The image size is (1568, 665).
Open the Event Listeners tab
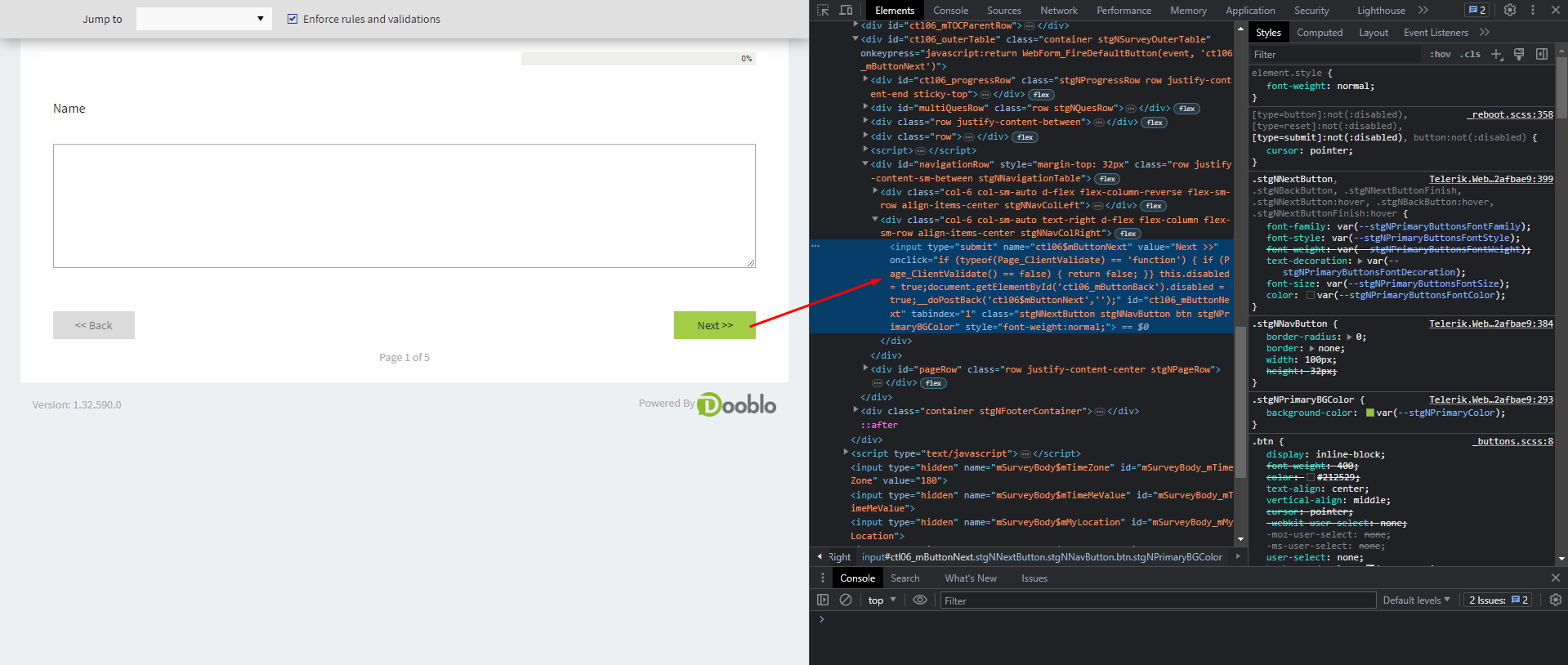pos(1436,33)
